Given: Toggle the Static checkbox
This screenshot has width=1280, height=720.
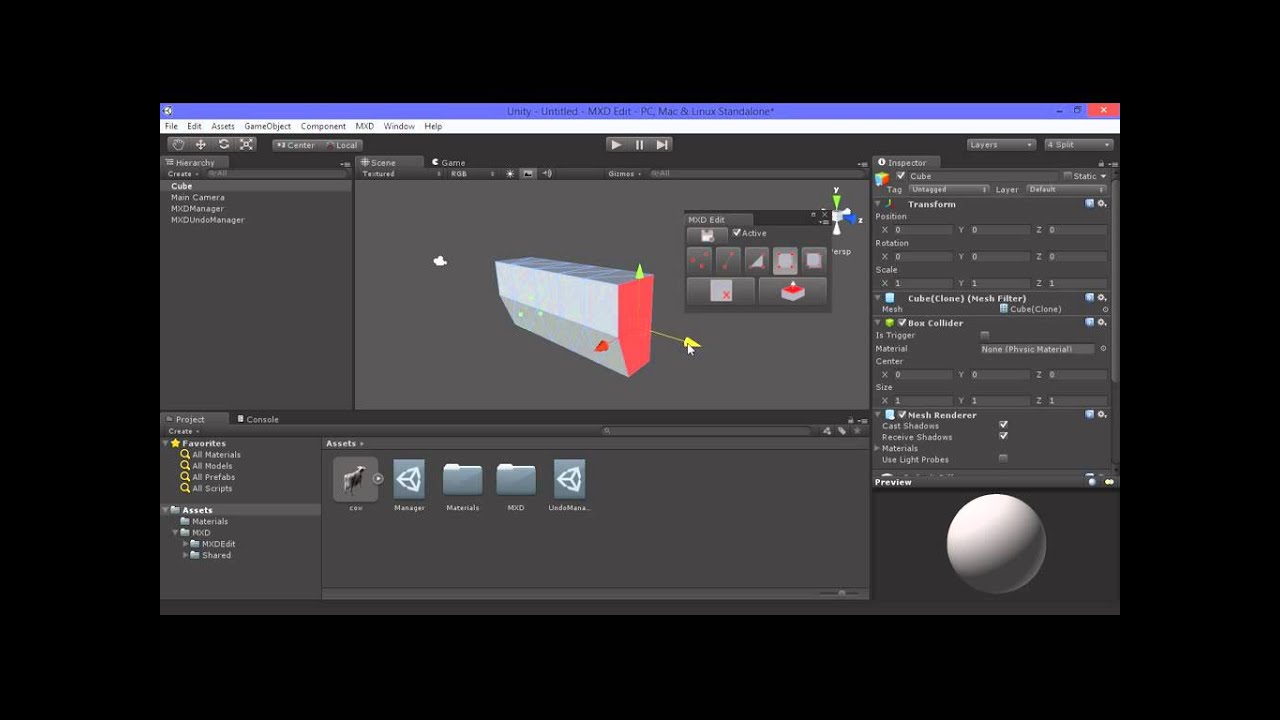Looking at the screenshot, I should pos(1067,176).
